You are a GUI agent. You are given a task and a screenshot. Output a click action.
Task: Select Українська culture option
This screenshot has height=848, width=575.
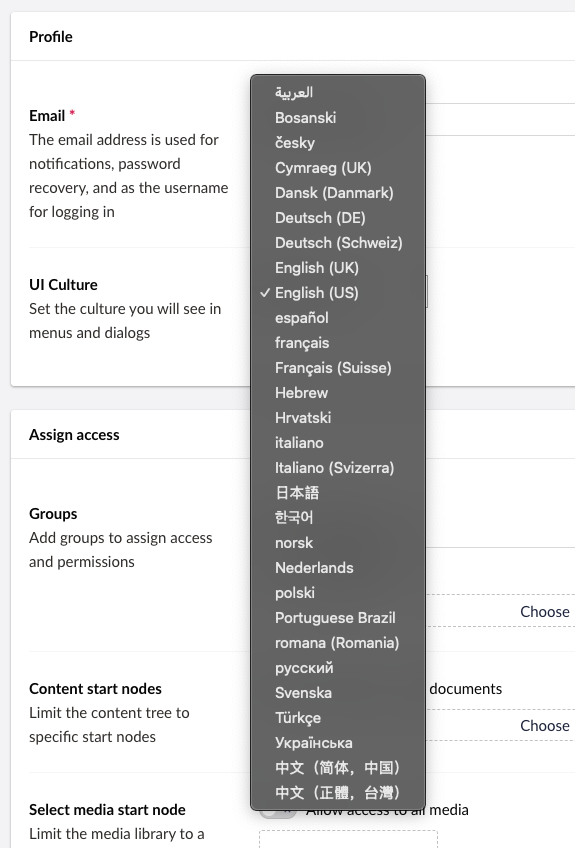(x=338, y=743)
